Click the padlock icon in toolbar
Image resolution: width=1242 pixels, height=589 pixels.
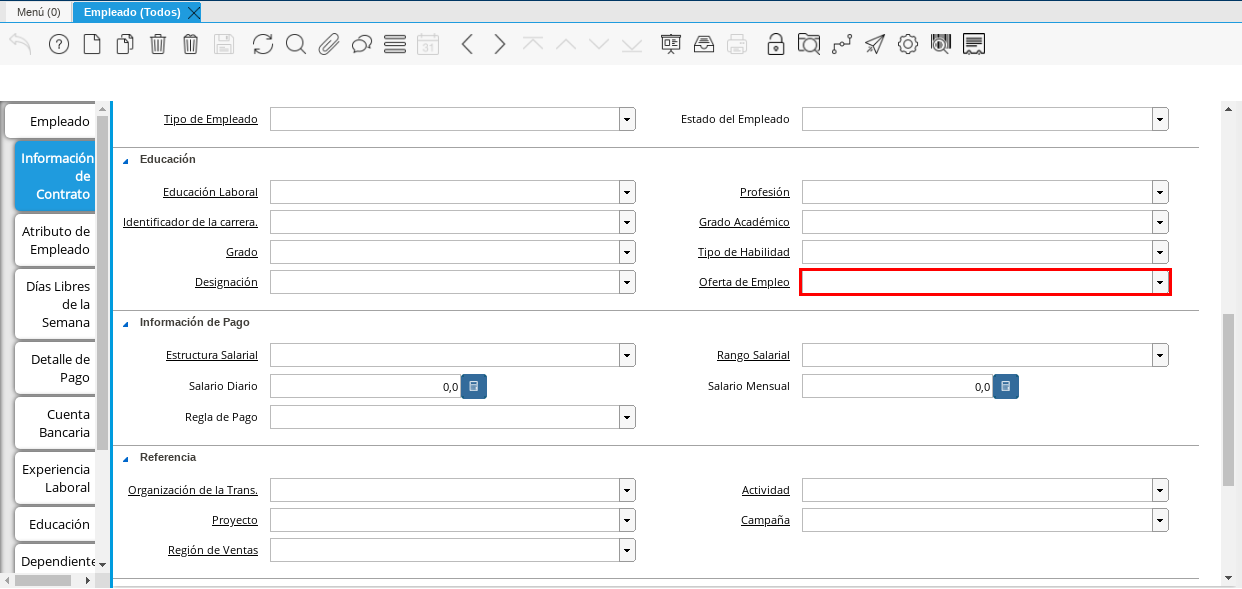tap(776, 44)
